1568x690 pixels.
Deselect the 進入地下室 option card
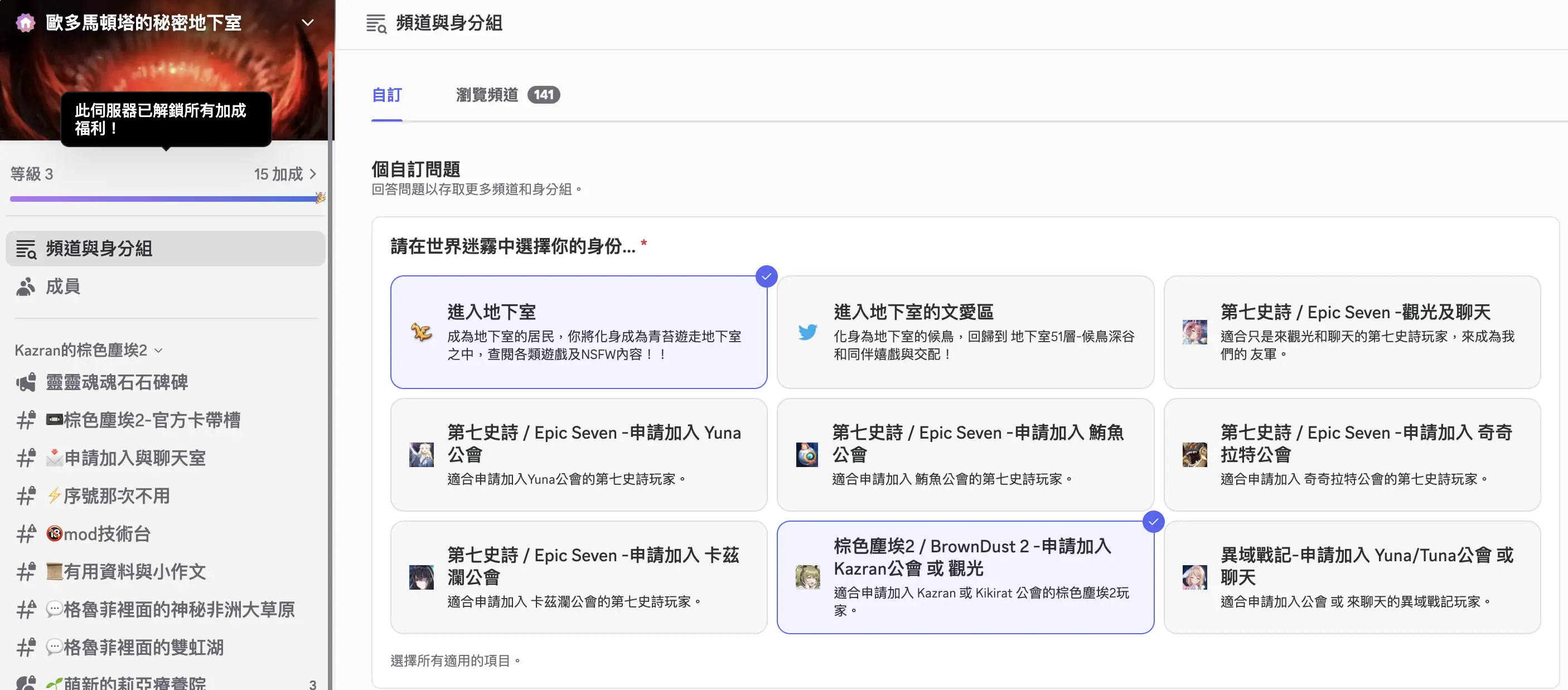pos(578,332)
